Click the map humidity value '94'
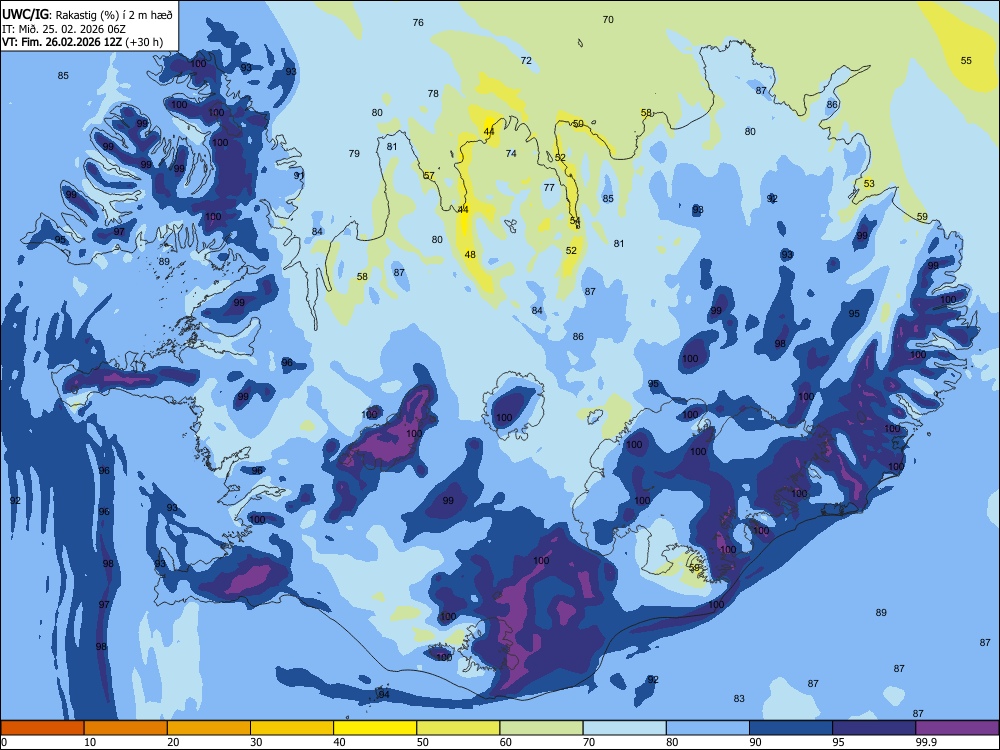The width and height of the screenshot is (1000, 750). pos(384,694)
